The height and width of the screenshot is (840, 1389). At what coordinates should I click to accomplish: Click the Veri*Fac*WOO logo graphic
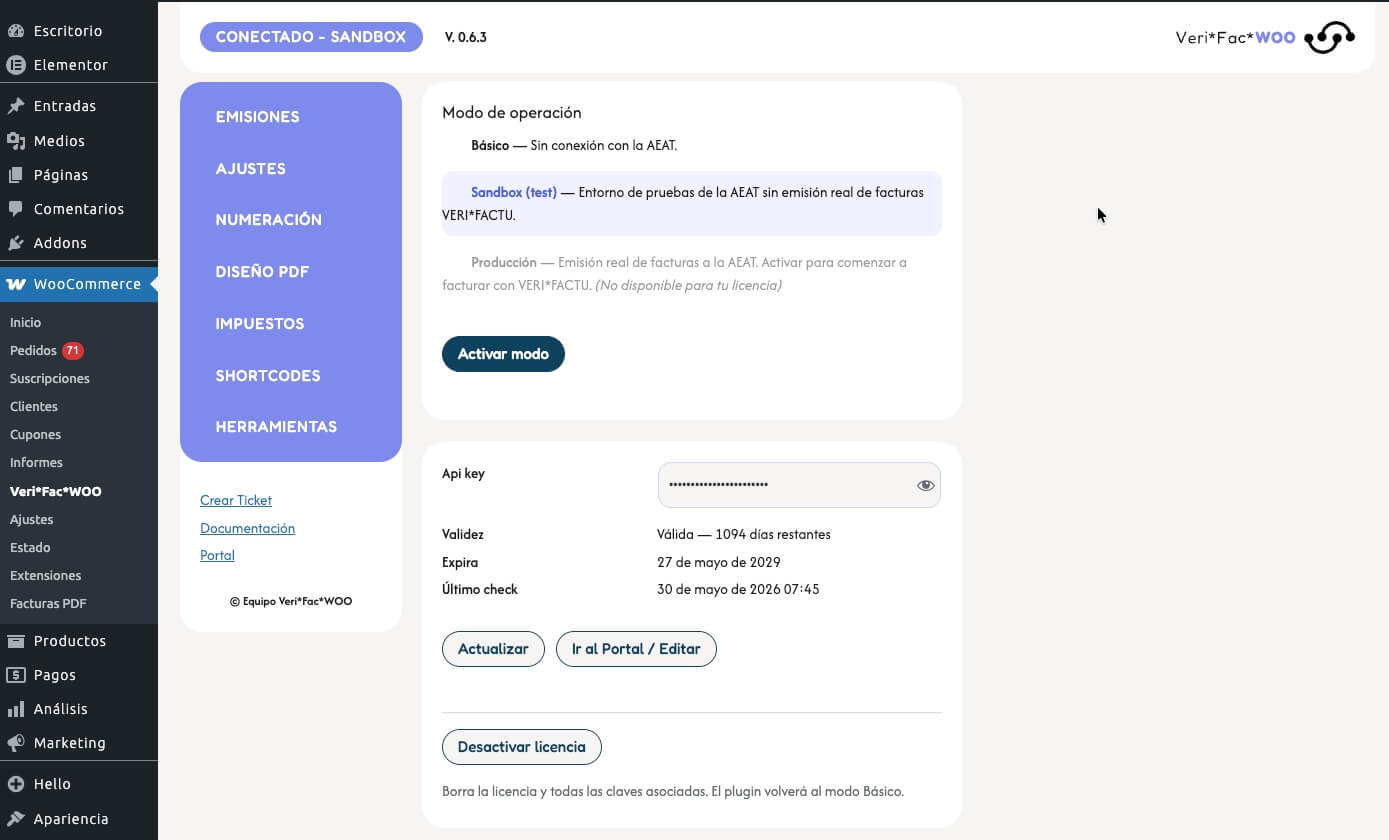coord(1329,38)
